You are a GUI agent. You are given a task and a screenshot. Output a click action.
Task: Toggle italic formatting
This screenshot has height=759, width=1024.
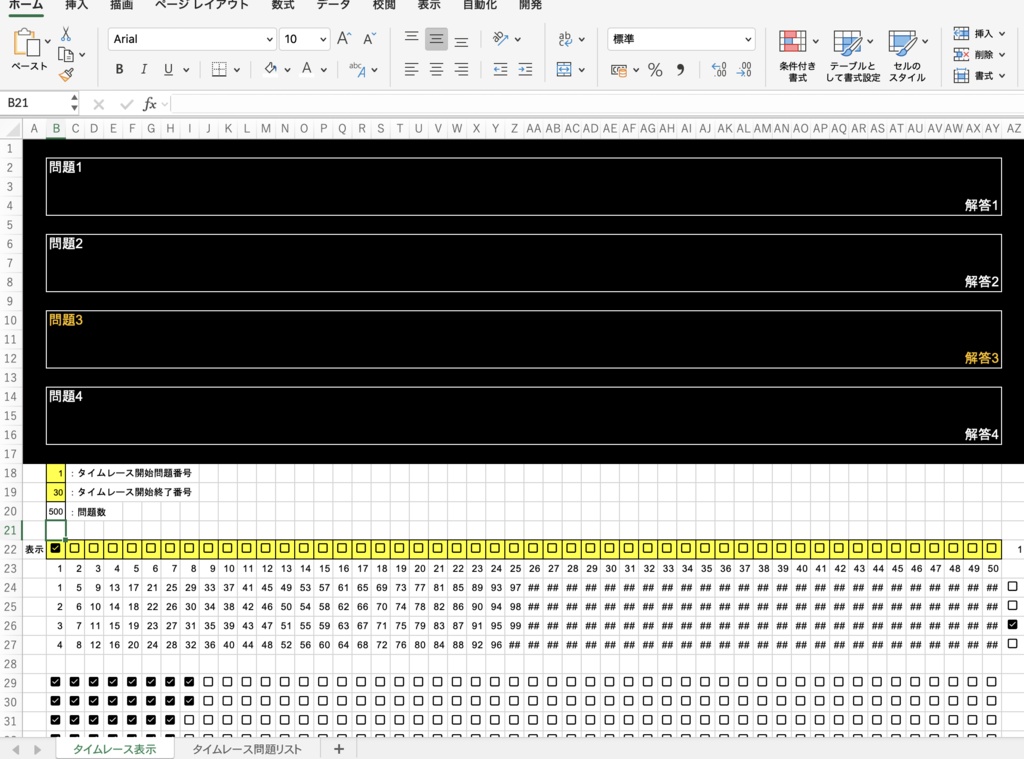[144, 69]
